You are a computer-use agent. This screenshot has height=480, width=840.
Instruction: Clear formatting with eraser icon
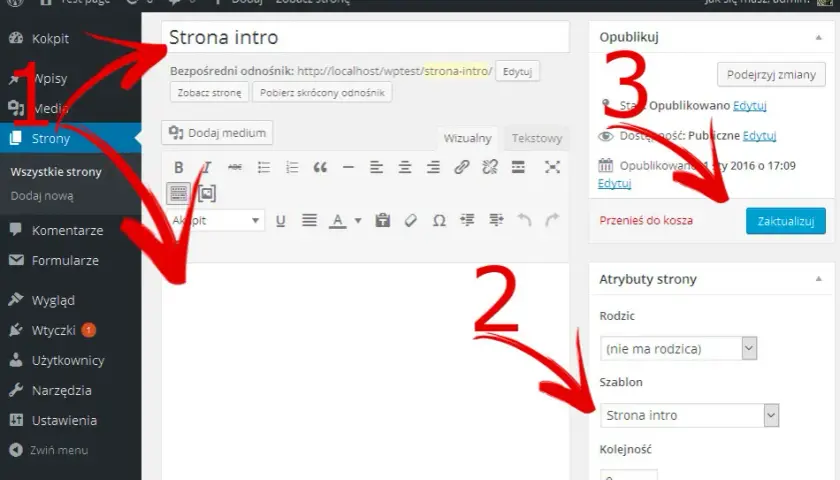click(410, 220)
